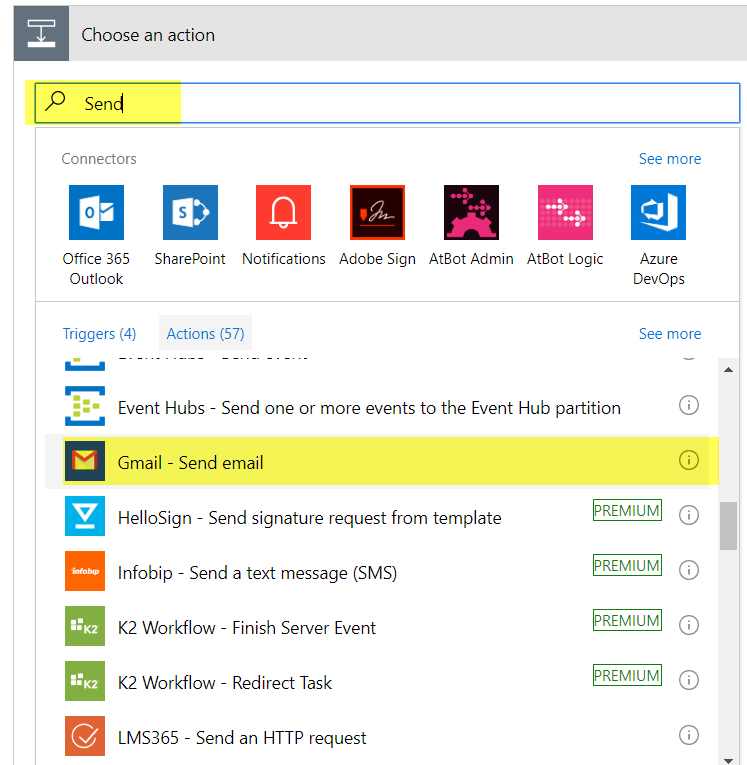Click the Choose an action header icon
The width and height of the screenshot is (747, 765).
tap(41, 34)
